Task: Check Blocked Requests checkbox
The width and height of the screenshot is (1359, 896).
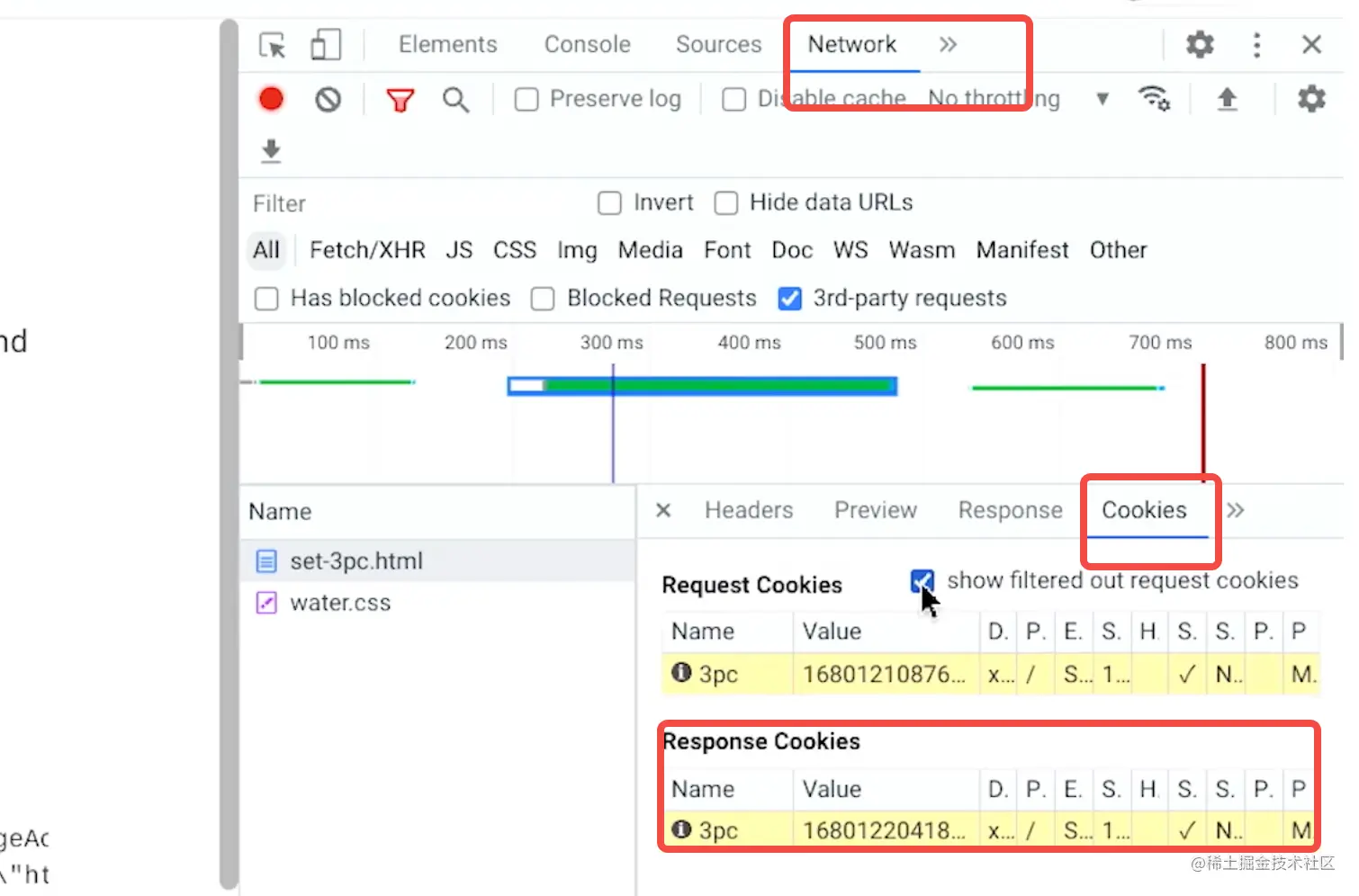Action: coord(543,299)
